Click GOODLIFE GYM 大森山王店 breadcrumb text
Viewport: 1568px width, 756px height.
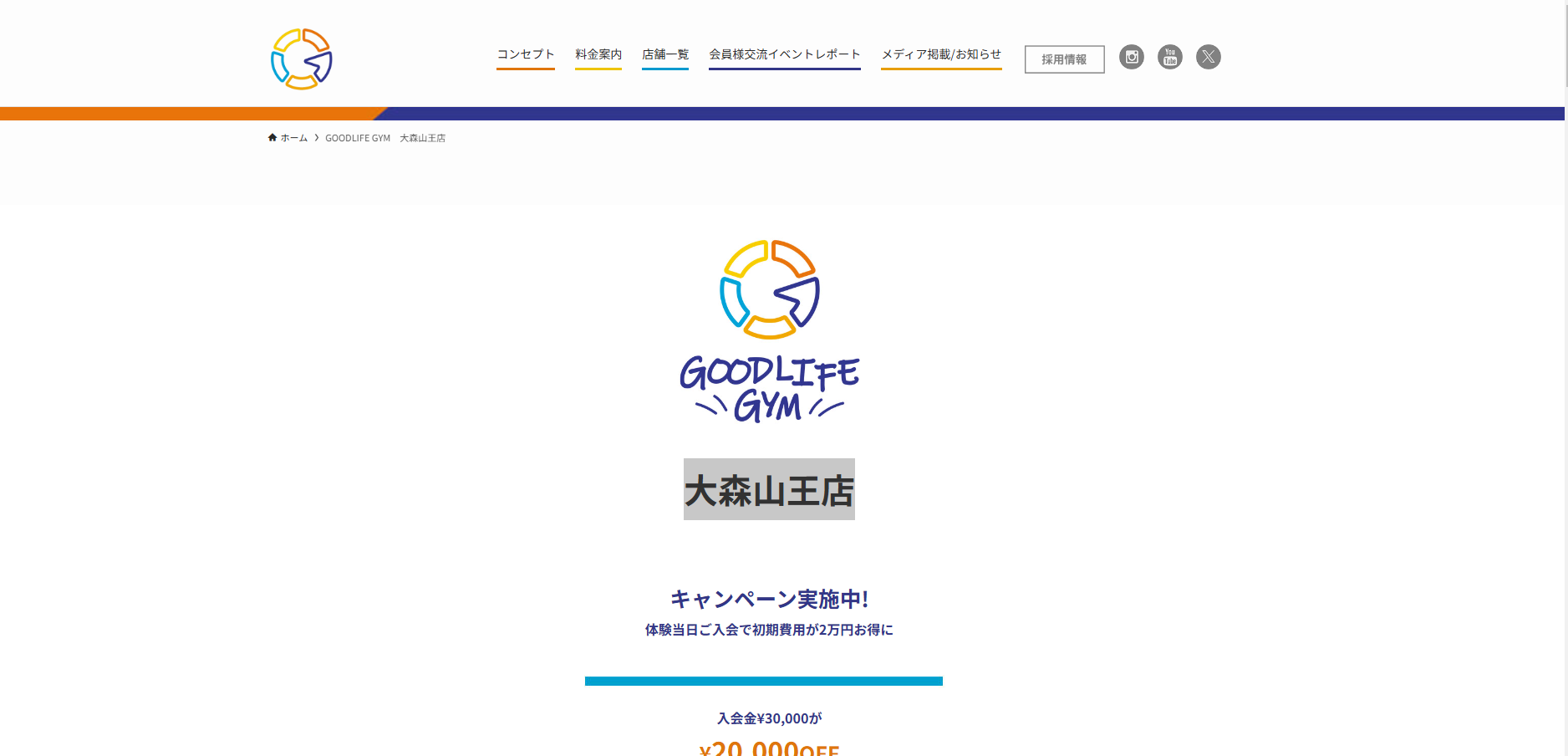[385, 138]
